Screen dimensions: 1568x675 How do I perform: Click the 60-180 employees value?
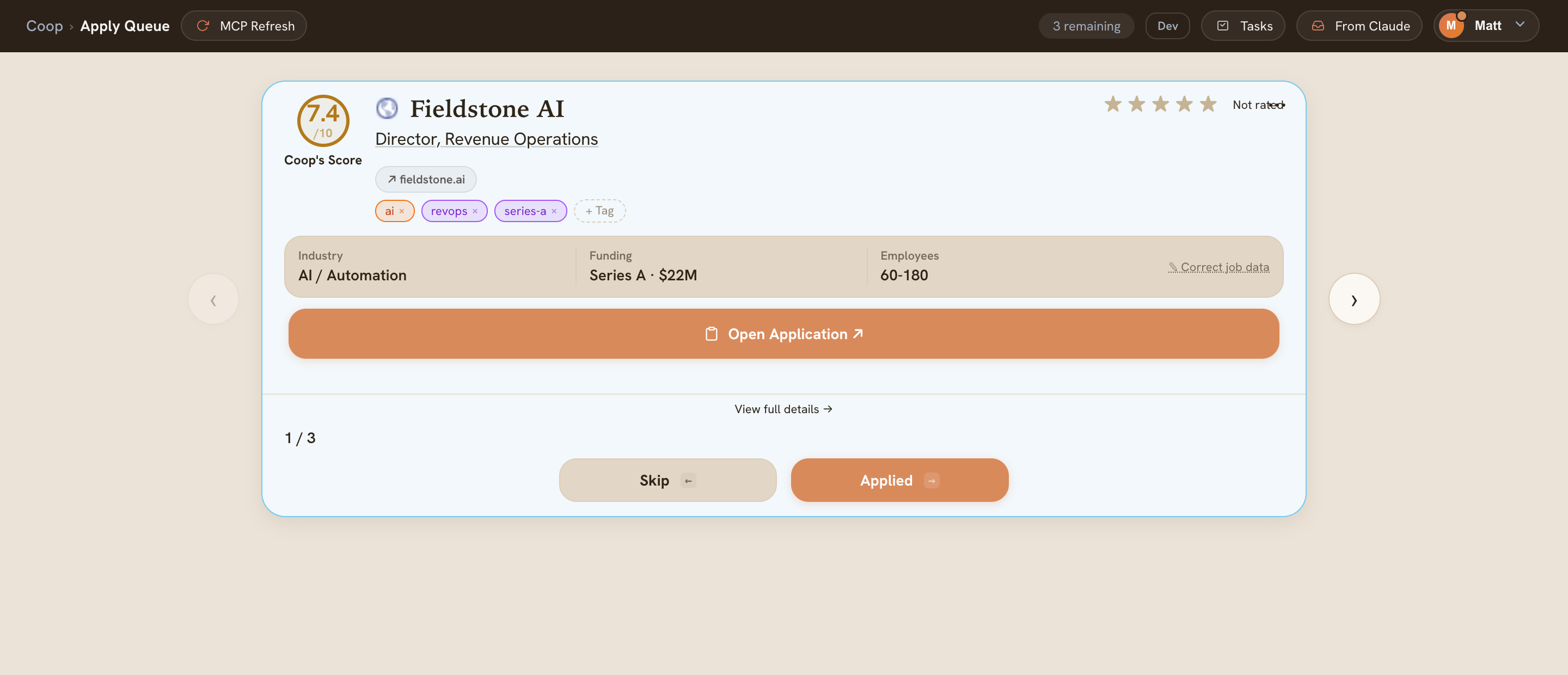coord(904,275)
